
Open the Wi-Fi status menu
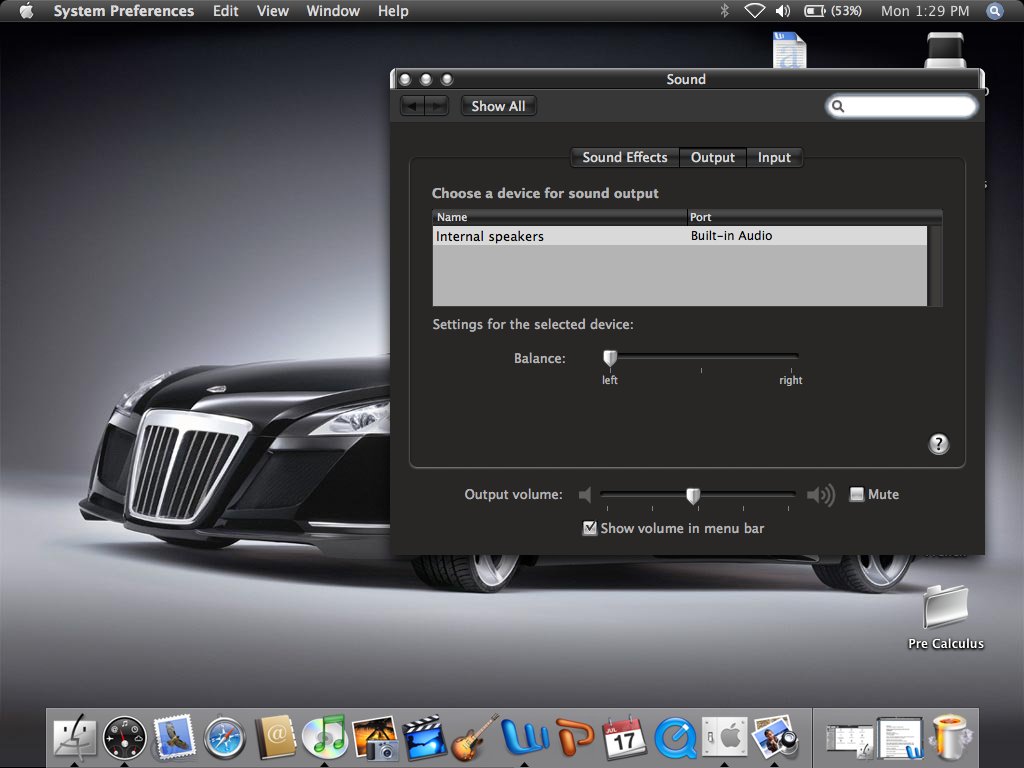(x=754, y=11)
